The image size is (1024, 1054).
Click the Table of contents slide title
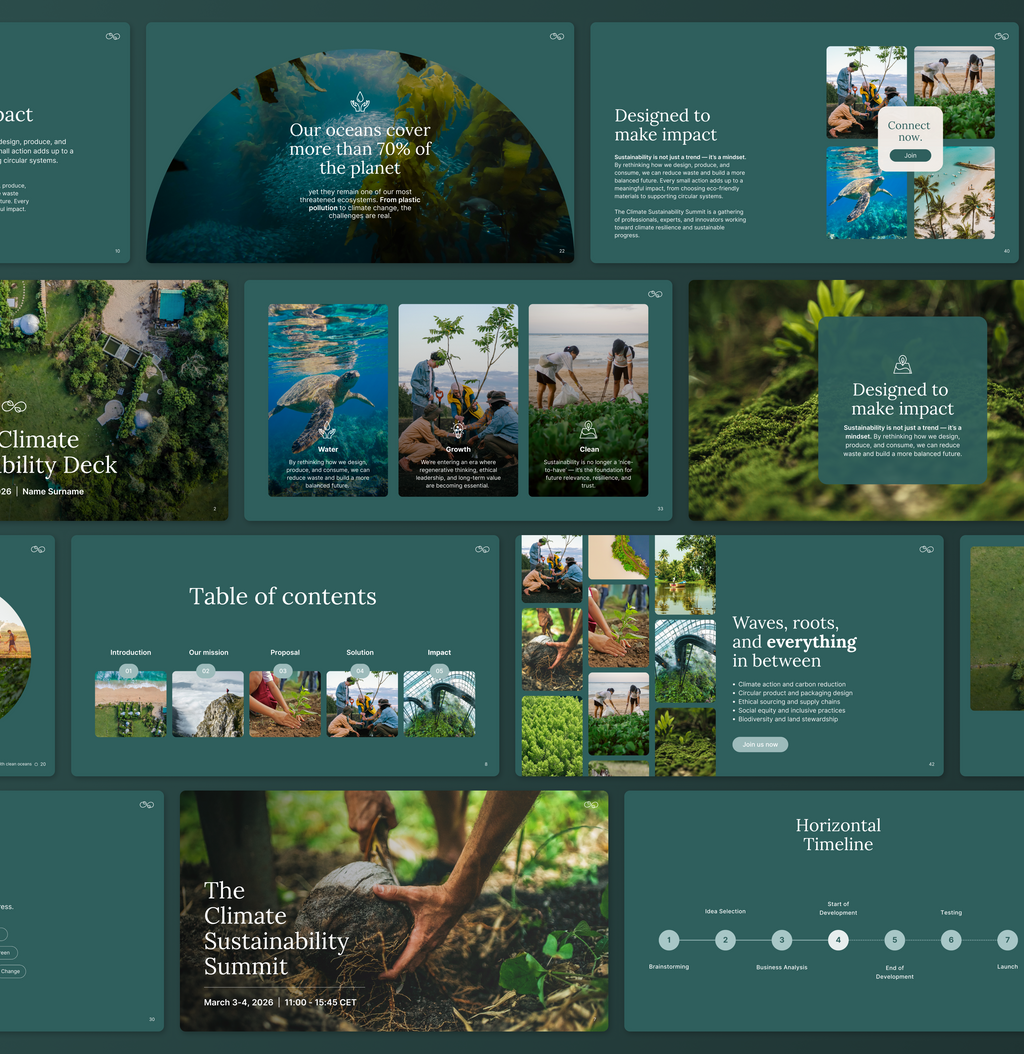point(283,597)
